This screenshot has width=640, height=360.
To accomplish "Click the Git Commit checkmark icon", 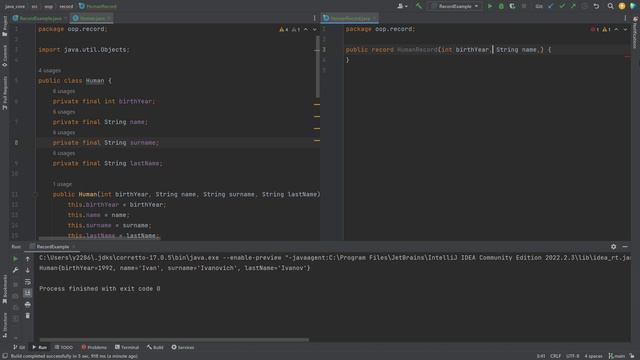I will click(x=562, y=6).
